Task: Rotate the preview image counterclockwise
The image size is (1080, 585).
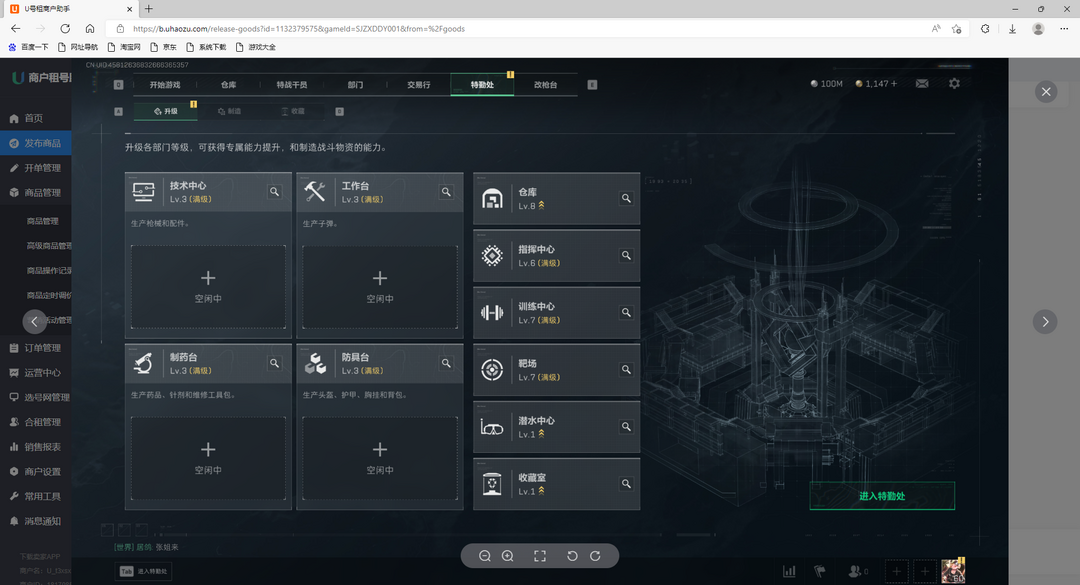Action: click(x=572, y=556)
